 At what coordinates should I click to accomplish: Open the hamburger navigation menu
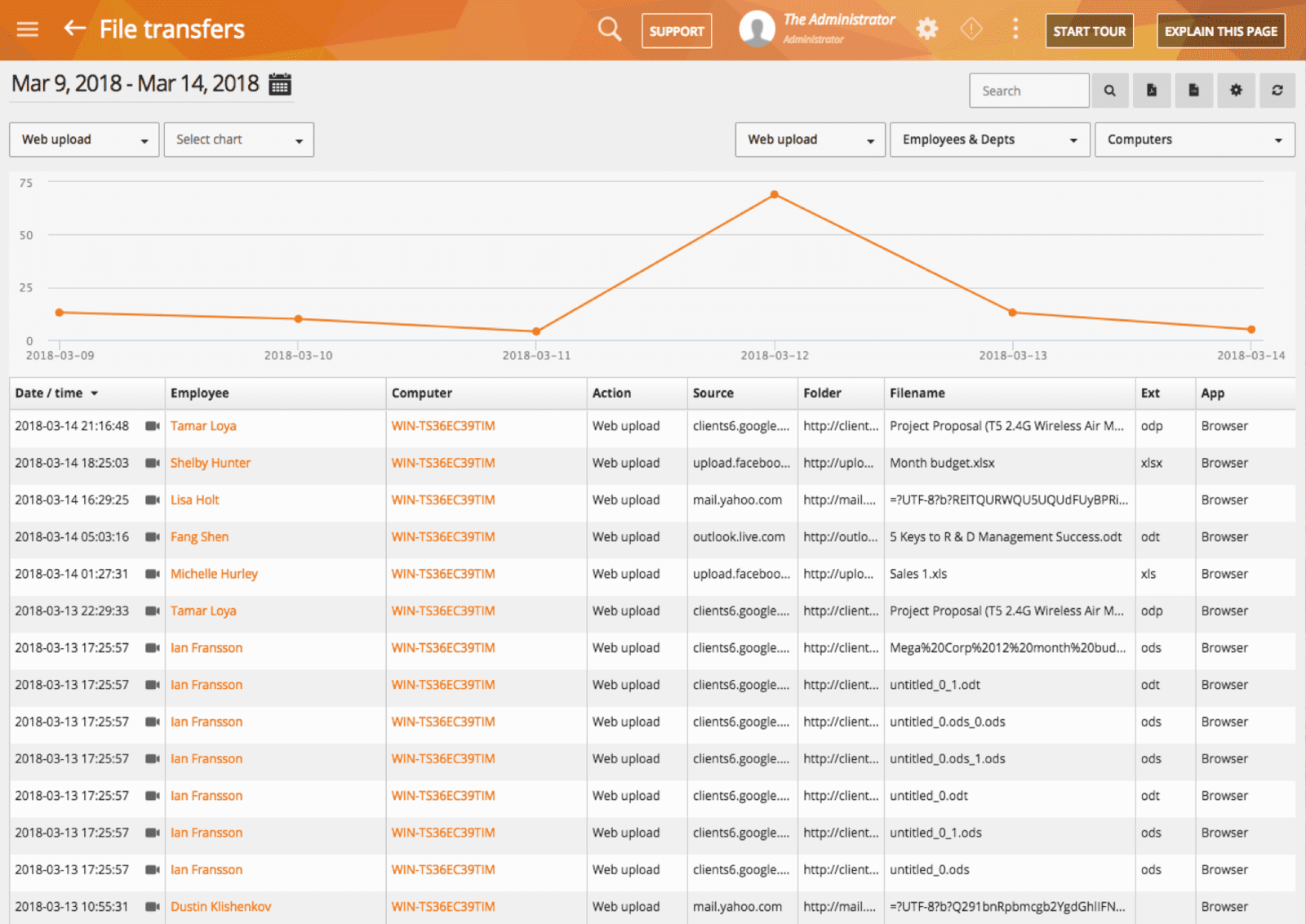click(x=28, y=29)
